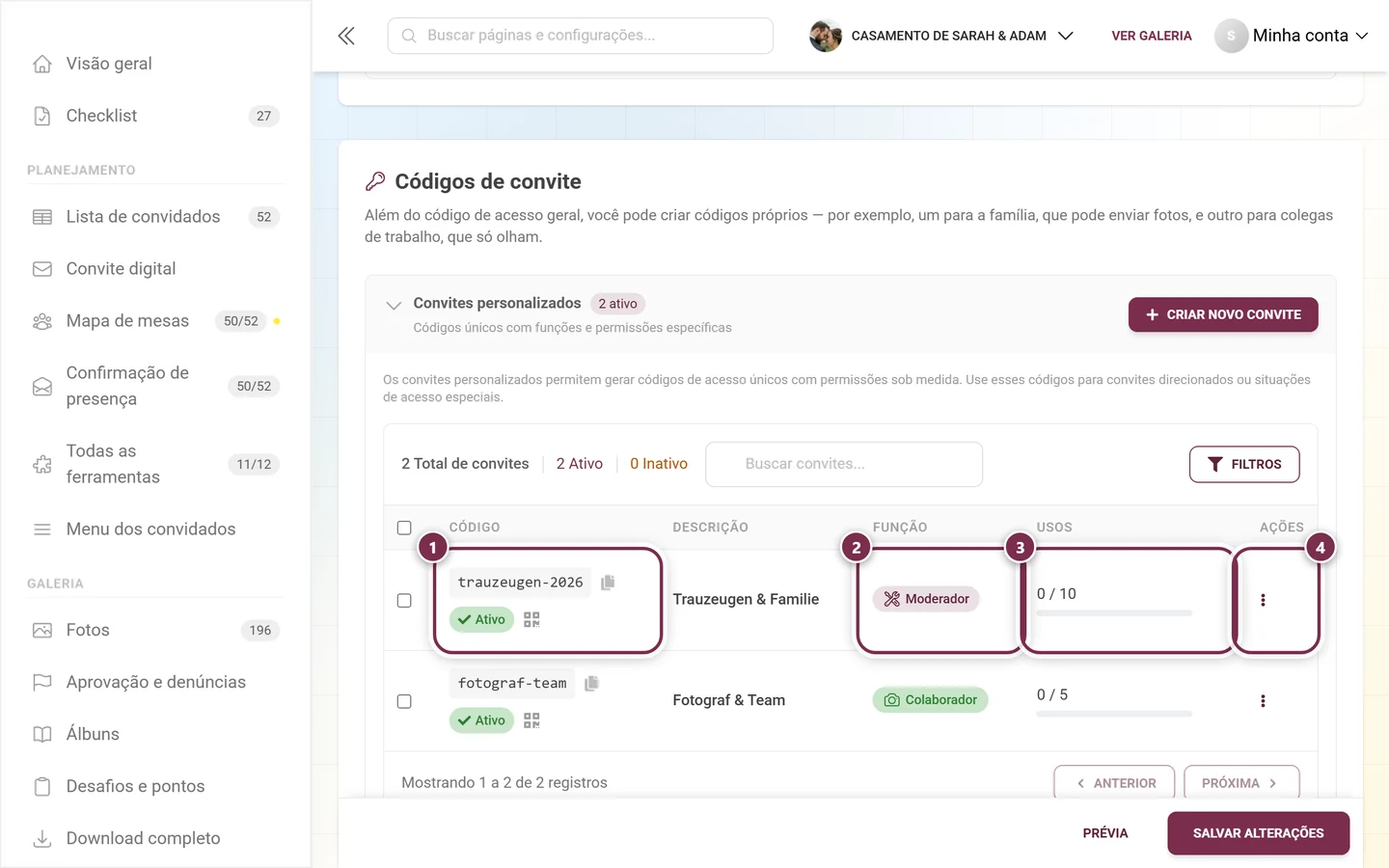Focus the Buscar páginas e configurações field
This screenshot has width=1389, height=868.
point(580,36)
